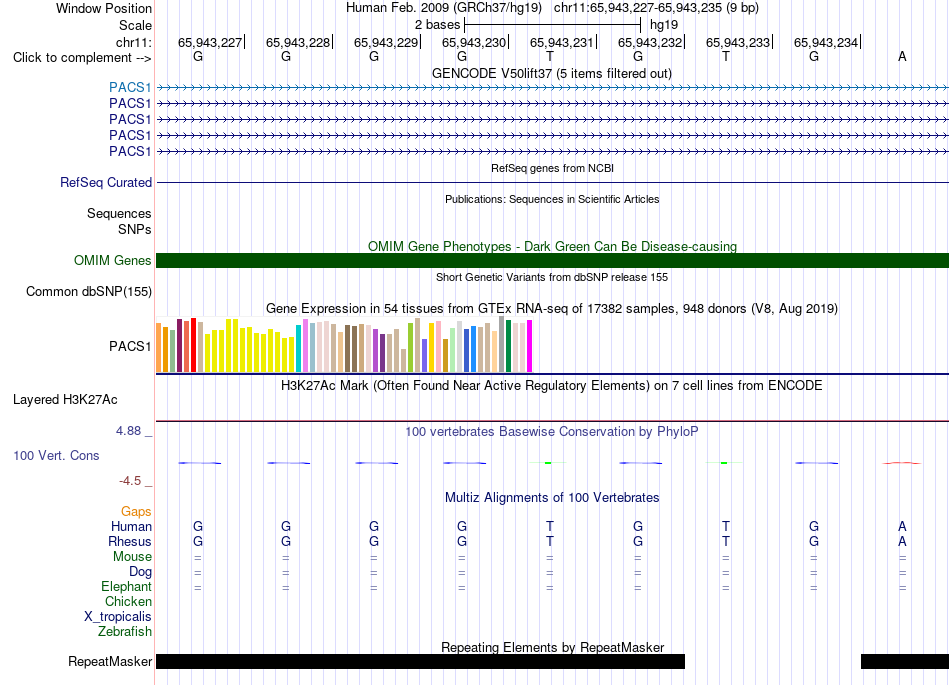This screenshot has height=685, width=950.
Task: Click the Zebrafish species label
Action: pos(125,632)
